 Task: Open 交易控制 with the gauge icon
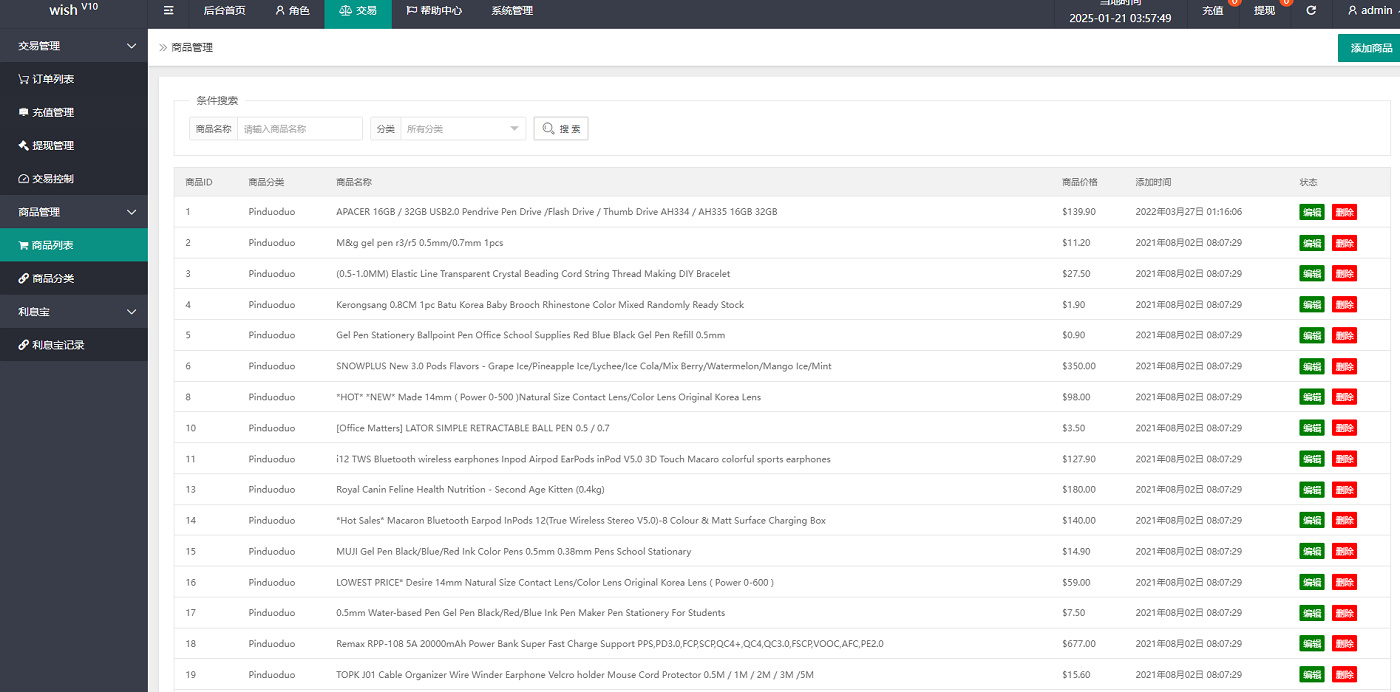point(46,178)
